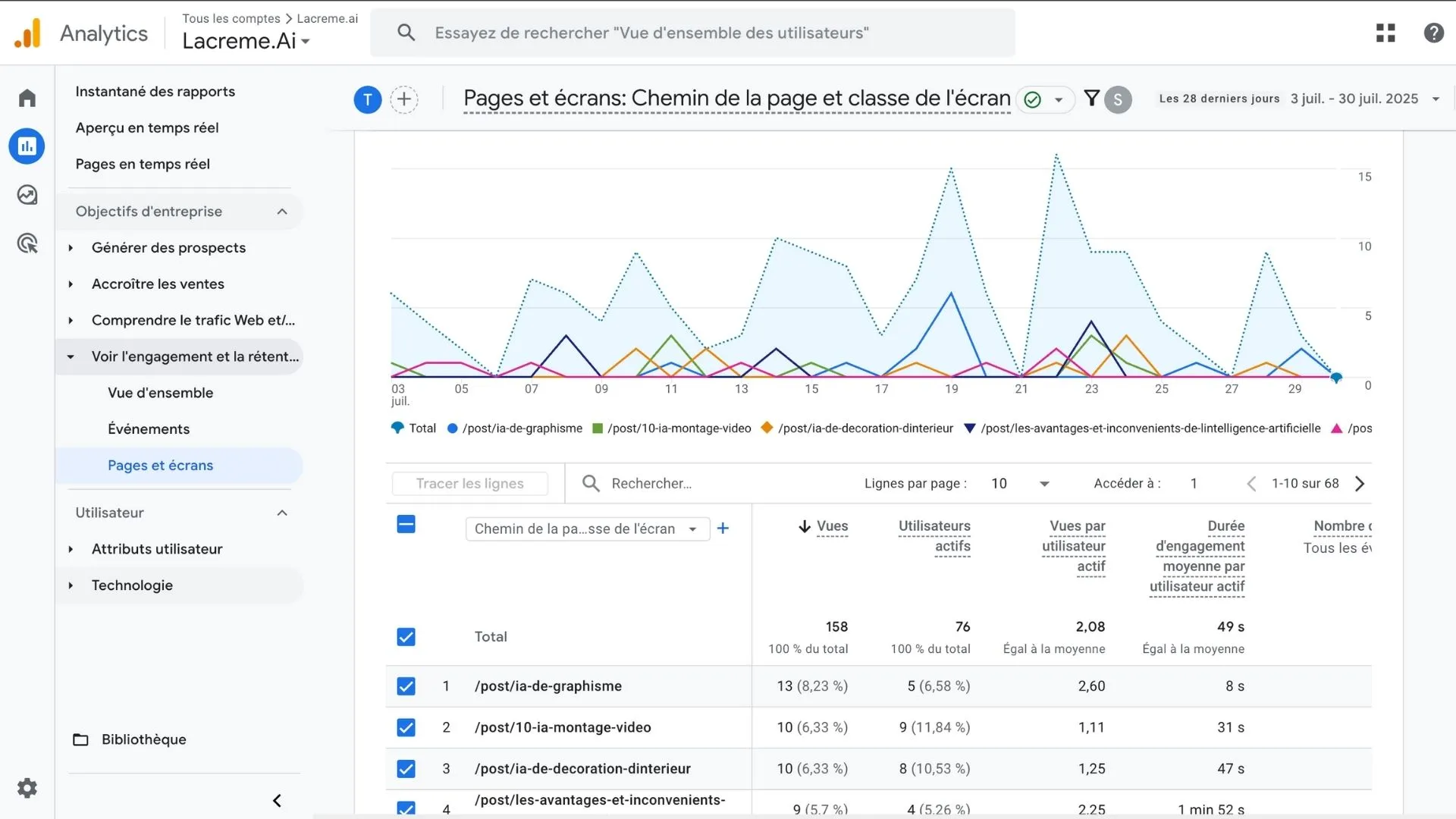
Task: Select 'Vue d'ensemble' in the sidebar
Action: [160, 393]
